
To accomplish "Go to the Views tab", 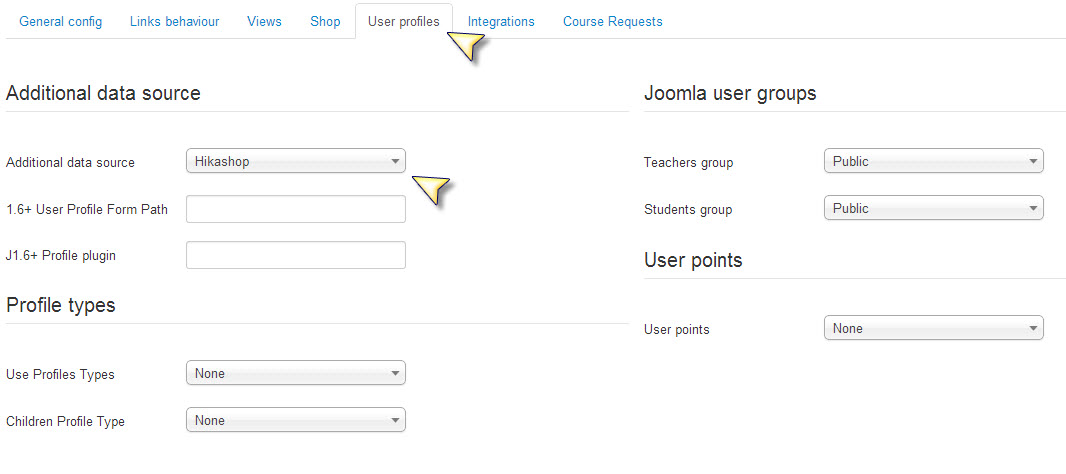I will (x=264, y=21).
